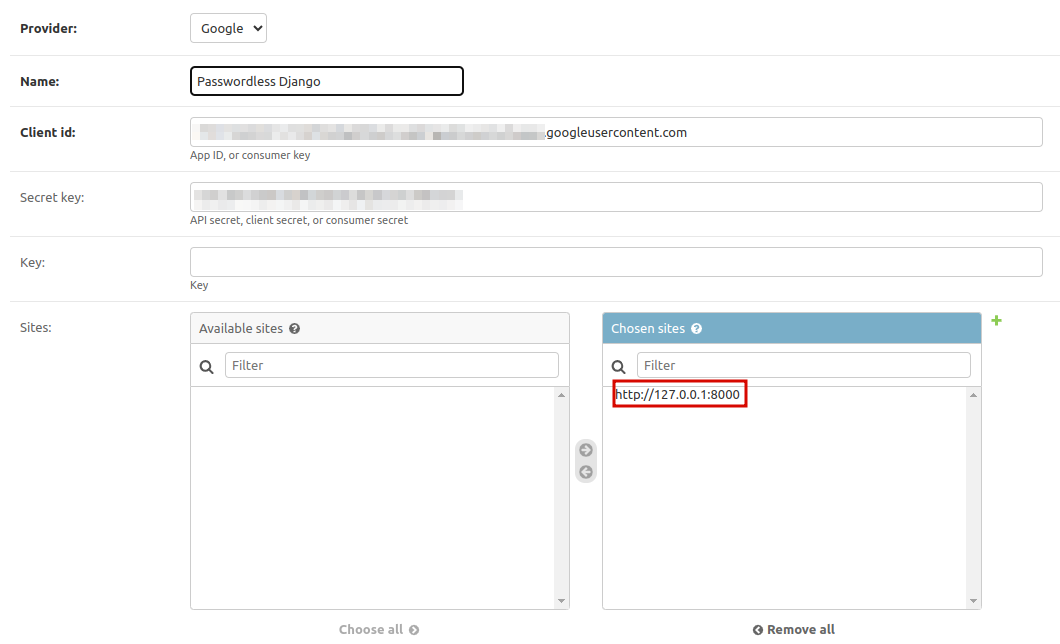
Task: Select http://127.0.0.1:8000 in Chosen sites
Action: point(679,393)
